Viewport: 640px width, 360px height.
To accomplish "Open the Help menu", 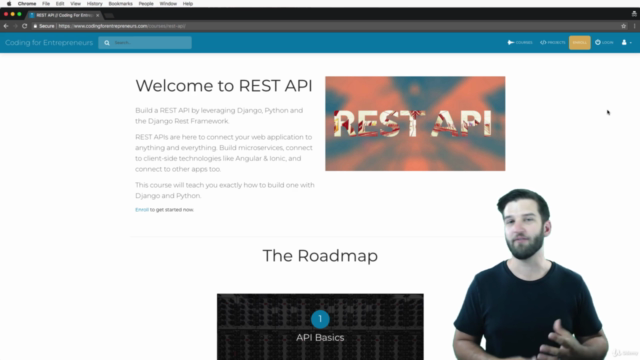I will (x=188, y=4).
